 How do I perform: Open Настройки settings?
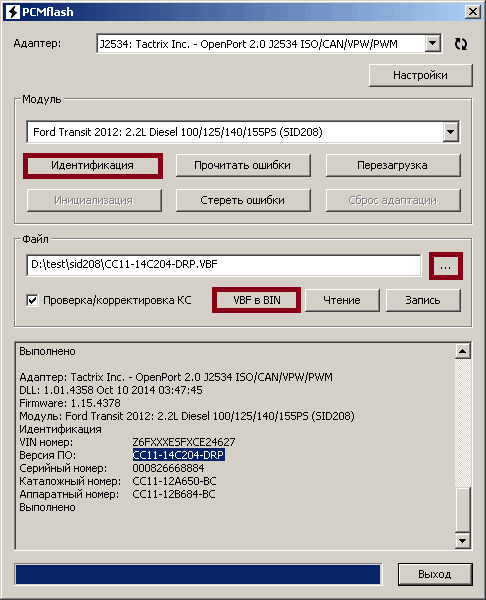421,75
